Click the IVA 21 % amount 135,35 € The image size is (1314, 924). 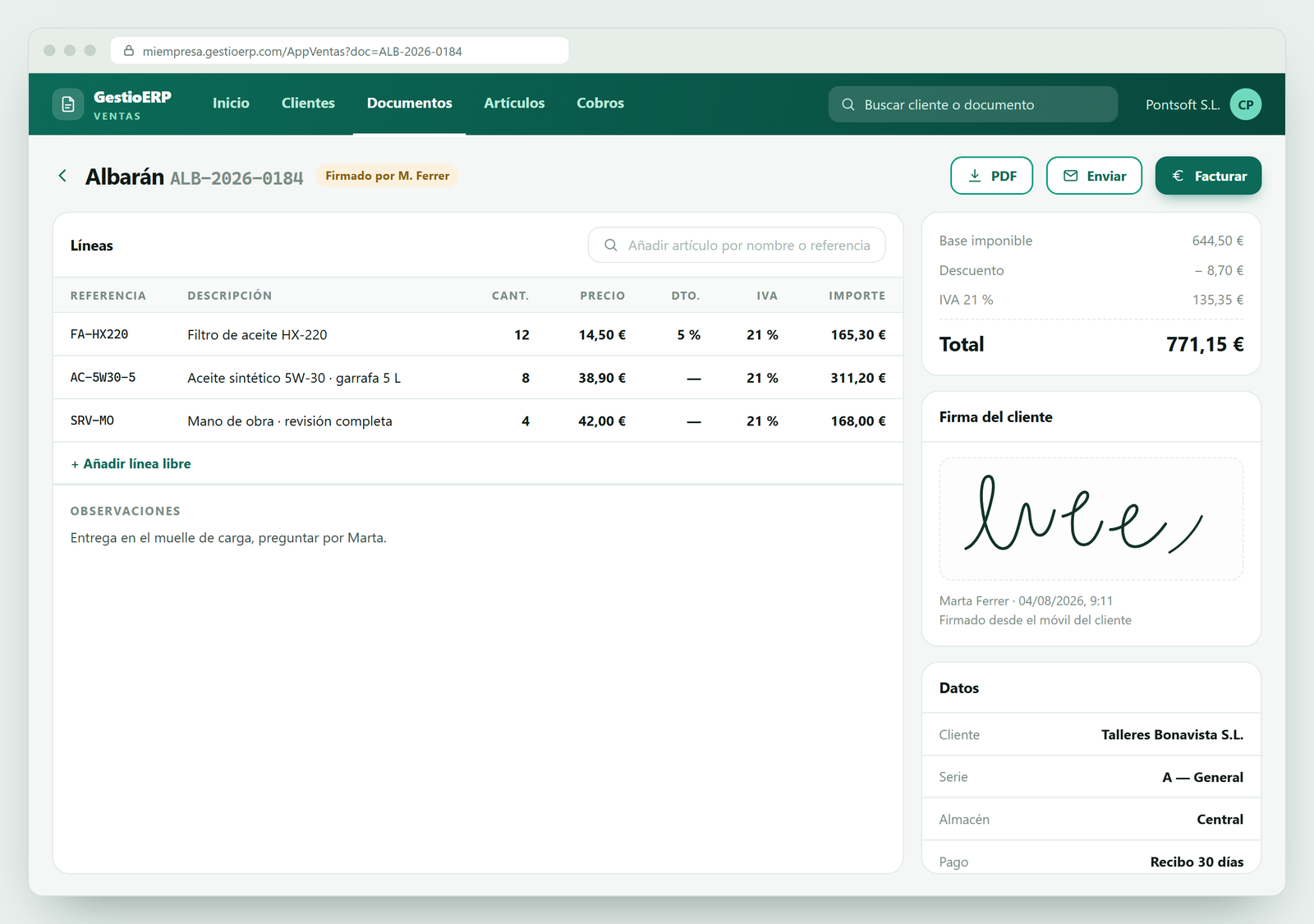click(1218, 300)
